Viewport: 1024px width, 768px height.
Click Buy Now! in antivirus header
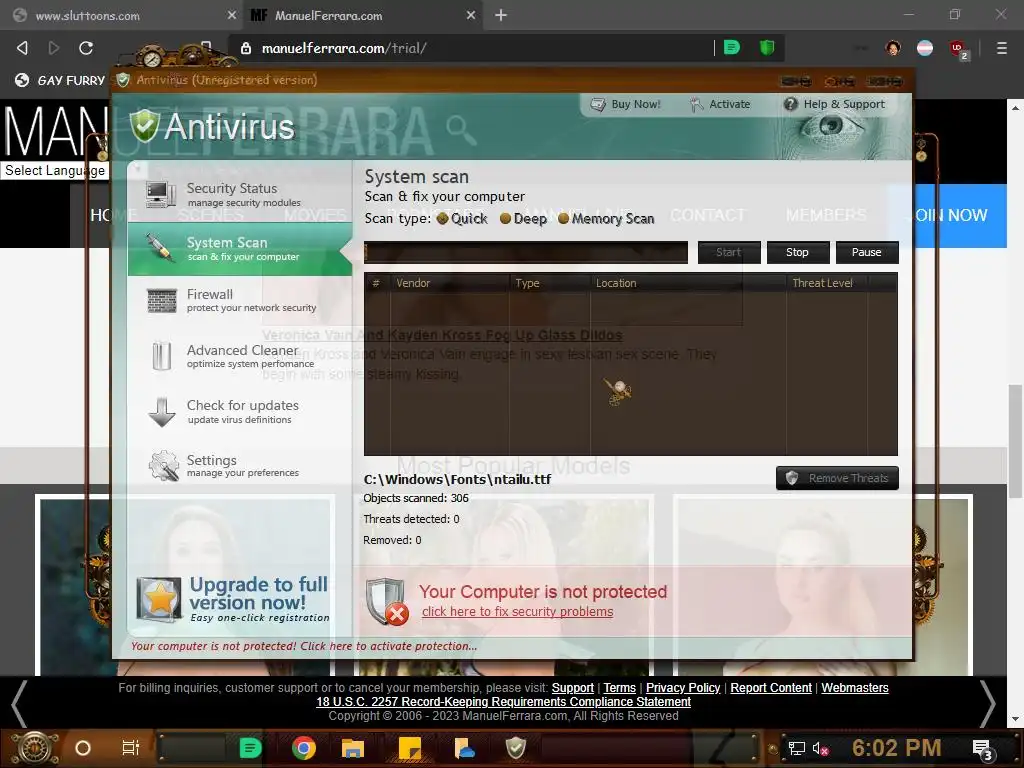(626, 104)
